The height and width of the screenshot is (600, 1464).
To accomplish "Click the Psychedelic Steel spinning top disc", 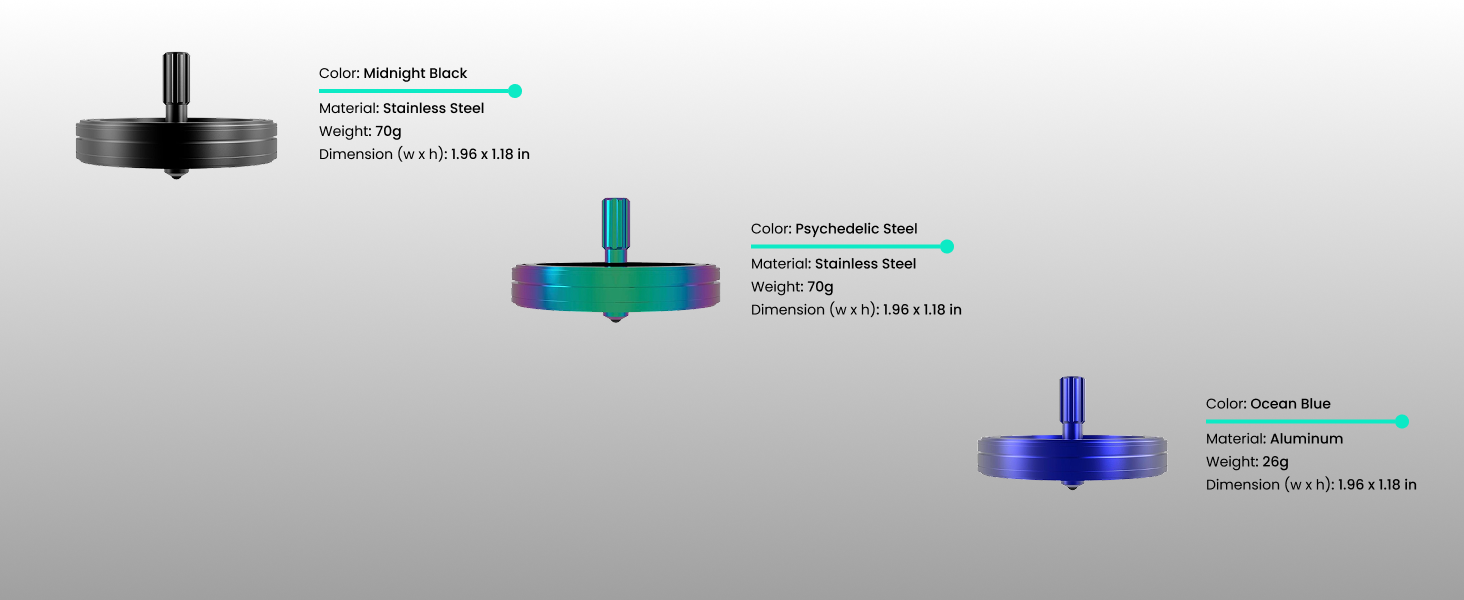I will [x=615, y=287].
